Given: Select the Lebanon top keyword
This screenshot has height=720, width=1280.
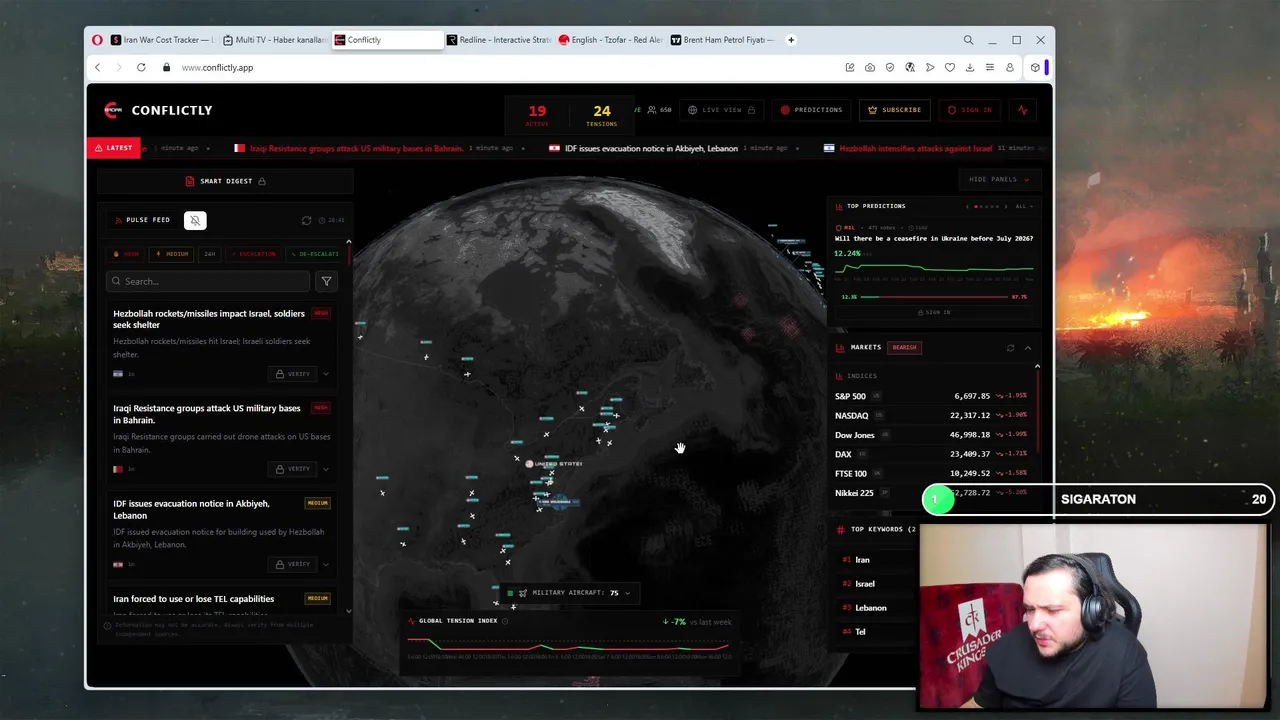Looking at the screenshot, I should pyautogui.click(x=870, y=608).
